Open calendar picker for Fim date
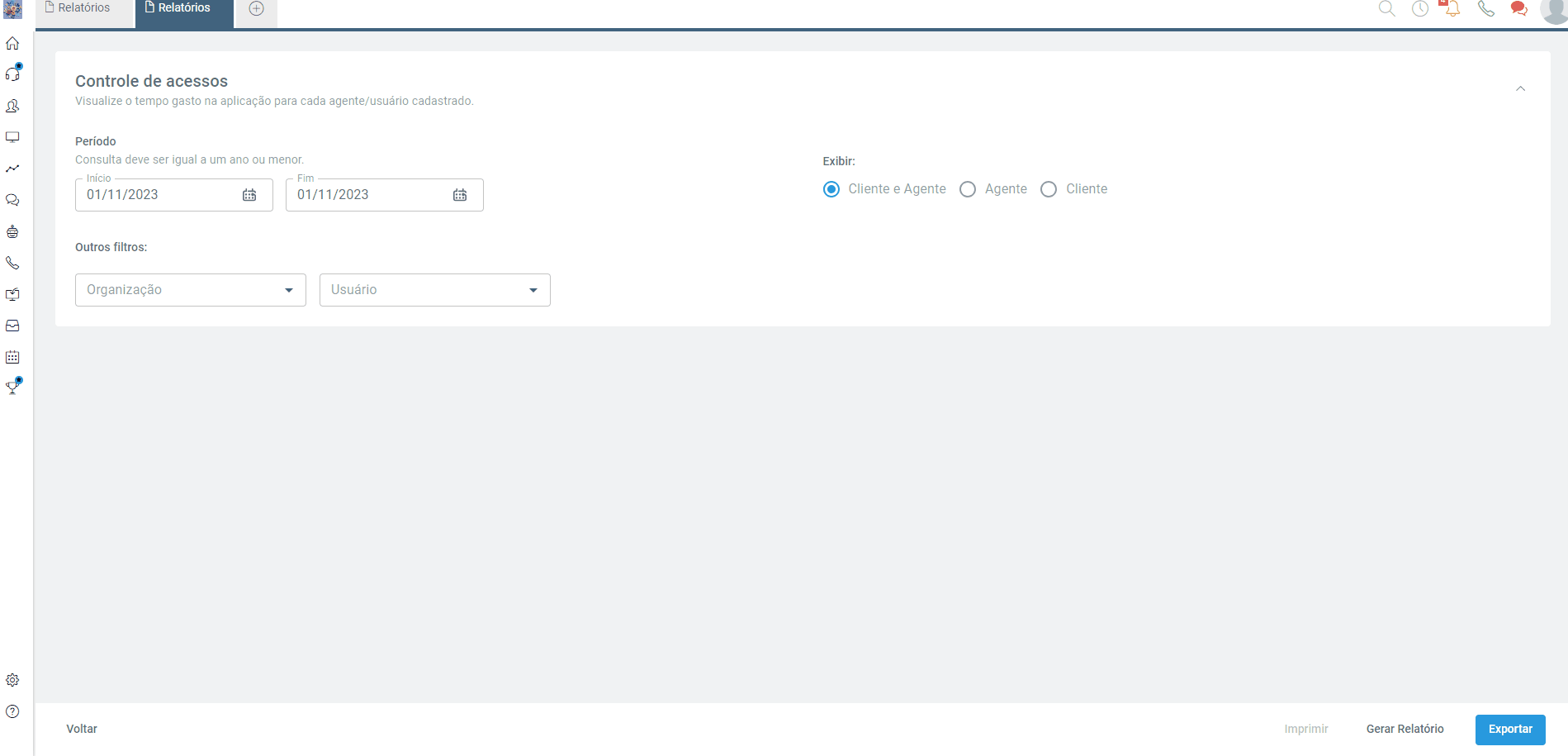Image resolution: width=1568 pixels, height=756 pixels. click(460, 195)
